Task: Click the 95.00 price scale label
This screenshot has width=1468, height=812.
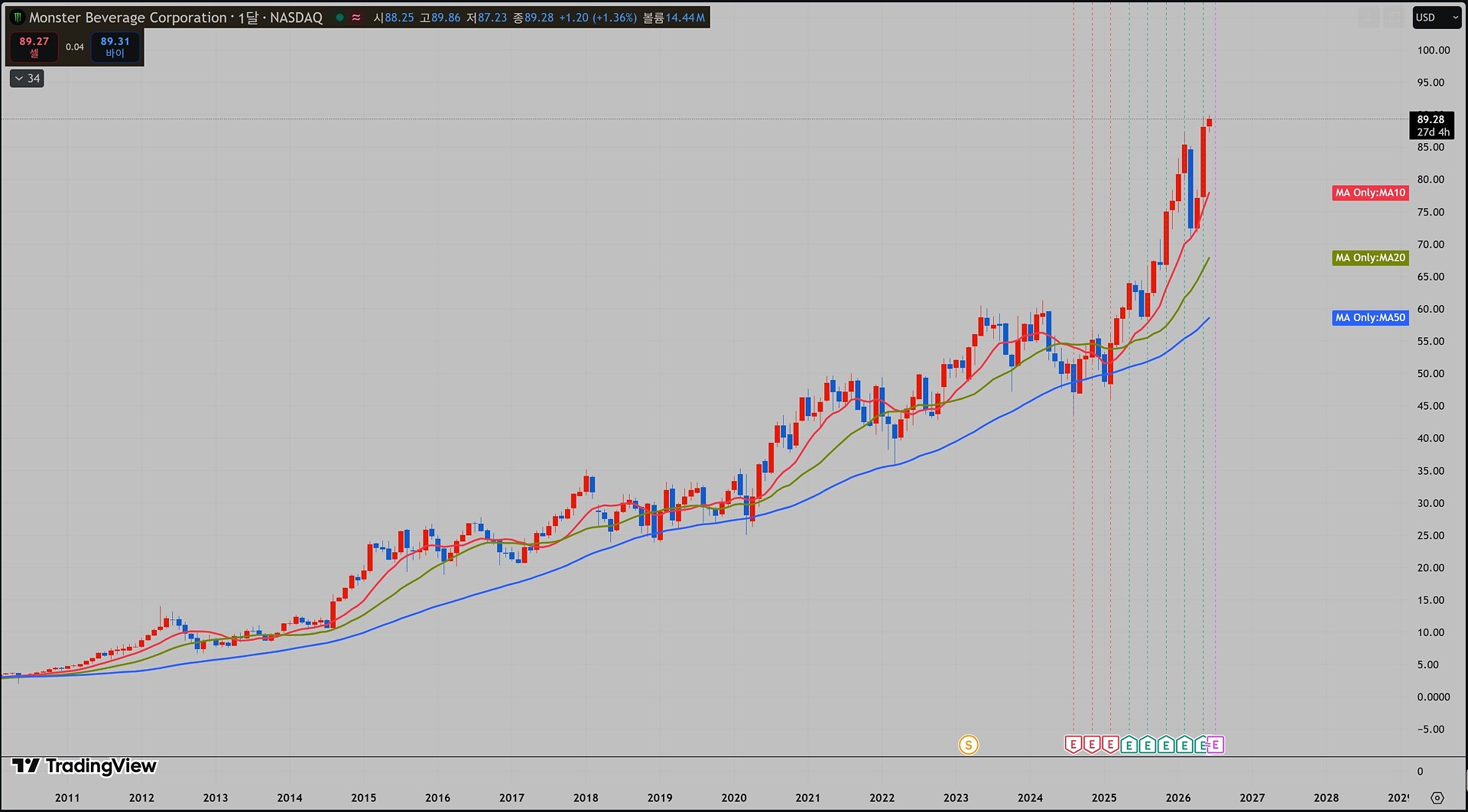Action: pyautogui.click(x=1431, y=83)
